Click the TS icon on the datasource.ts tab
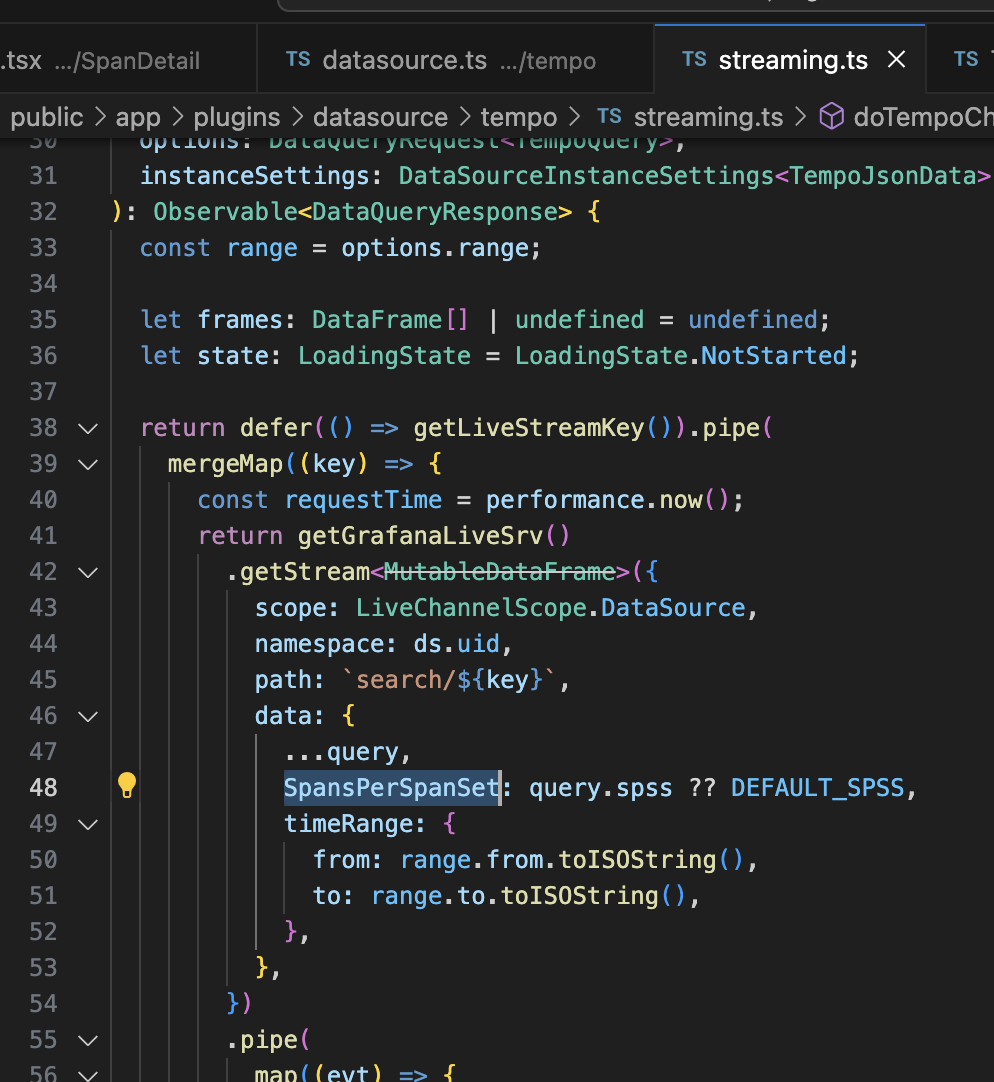Image resolution: width=994 pixels, height=1082 pixels. 298,59
